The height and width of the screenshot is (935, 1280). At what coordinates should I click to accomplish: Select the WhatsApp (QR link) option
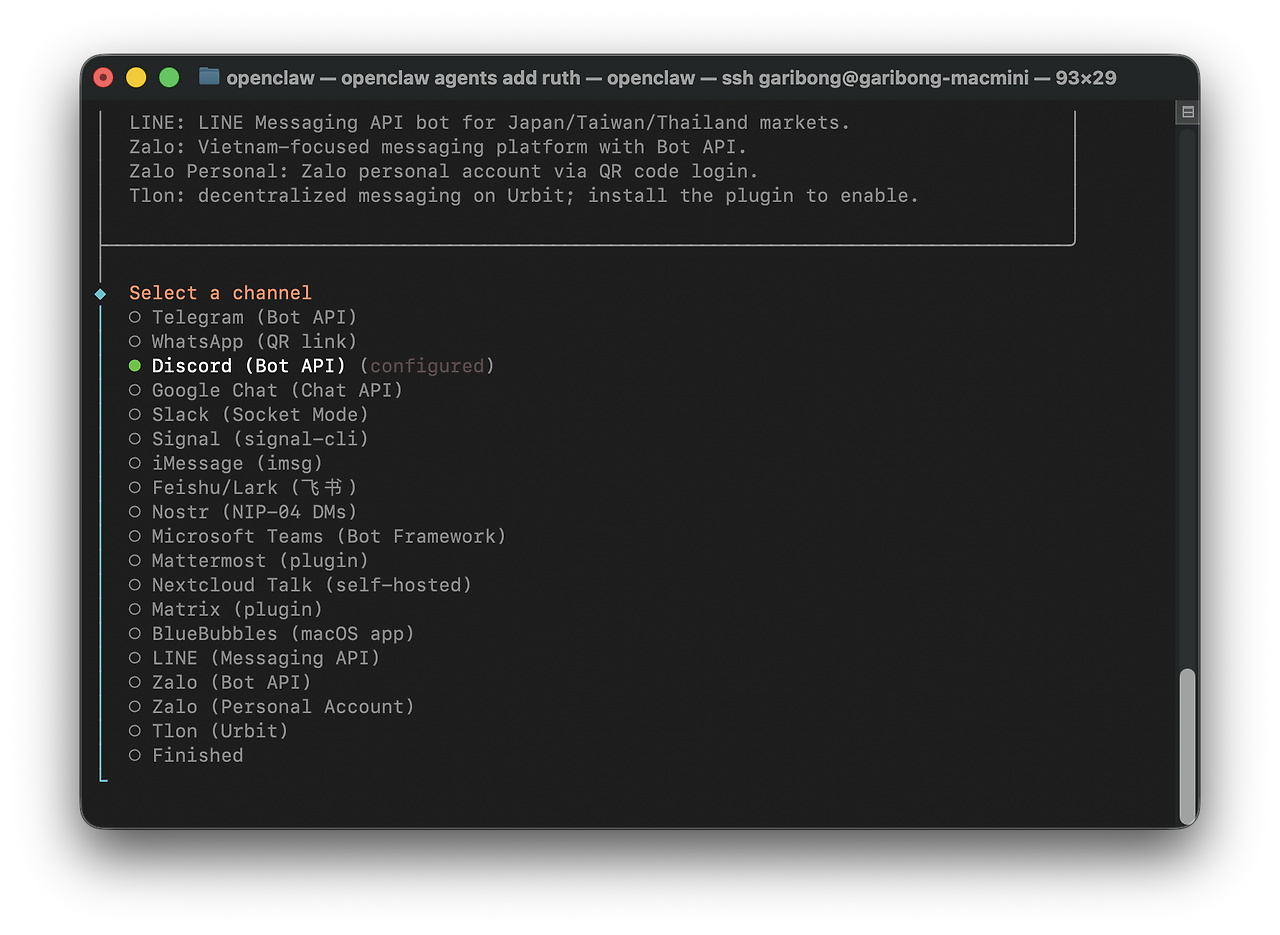(243, 342)
